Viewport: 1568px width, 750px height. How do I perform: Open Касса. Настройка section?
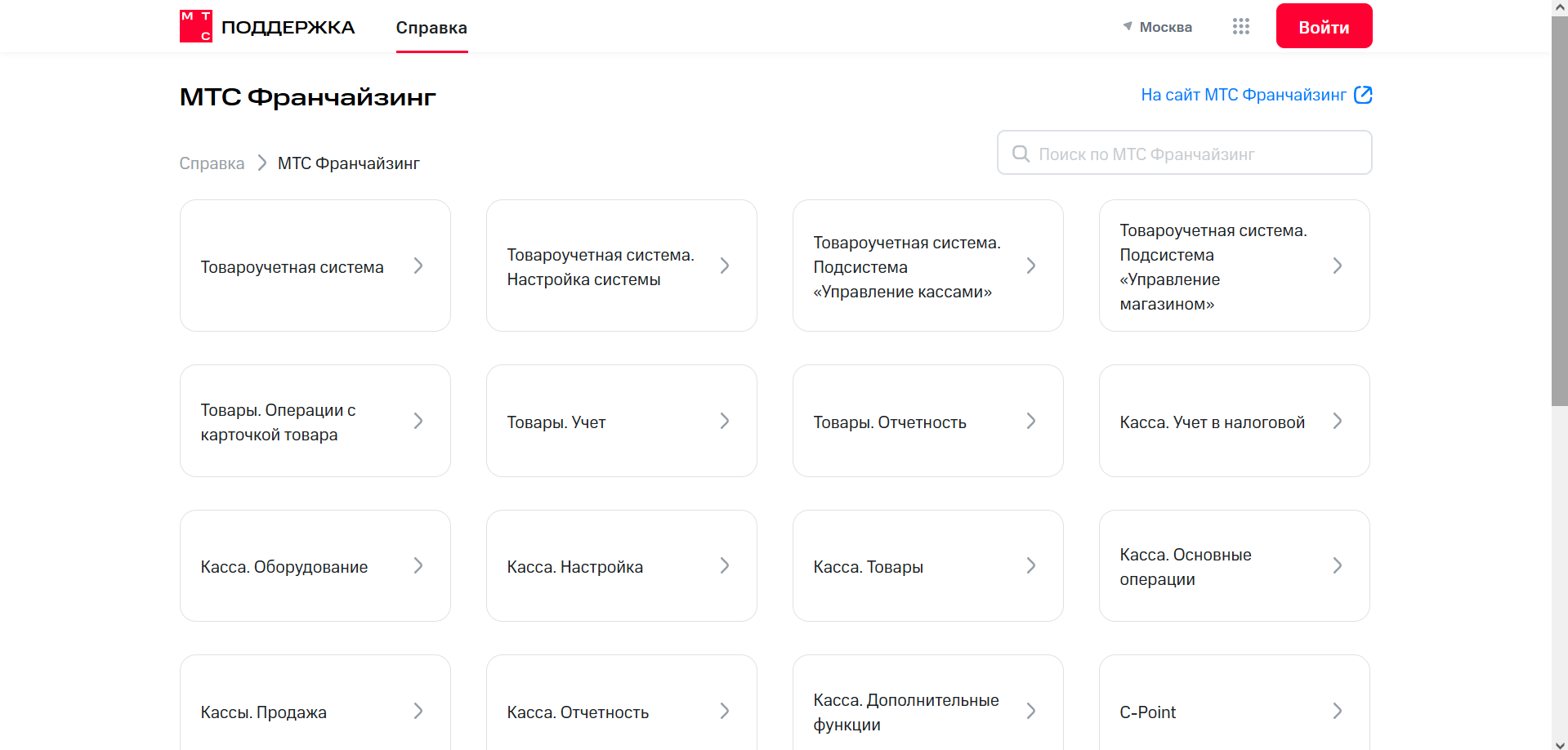tap(622, 565)
